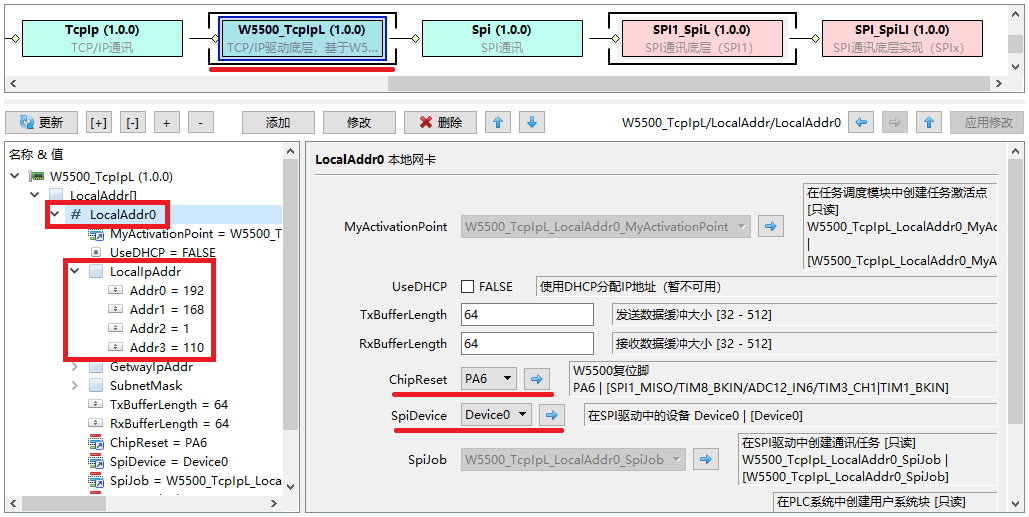Click the single + expand button
The height and width of the screenshot is (517, 1029).
click(167, 123)
